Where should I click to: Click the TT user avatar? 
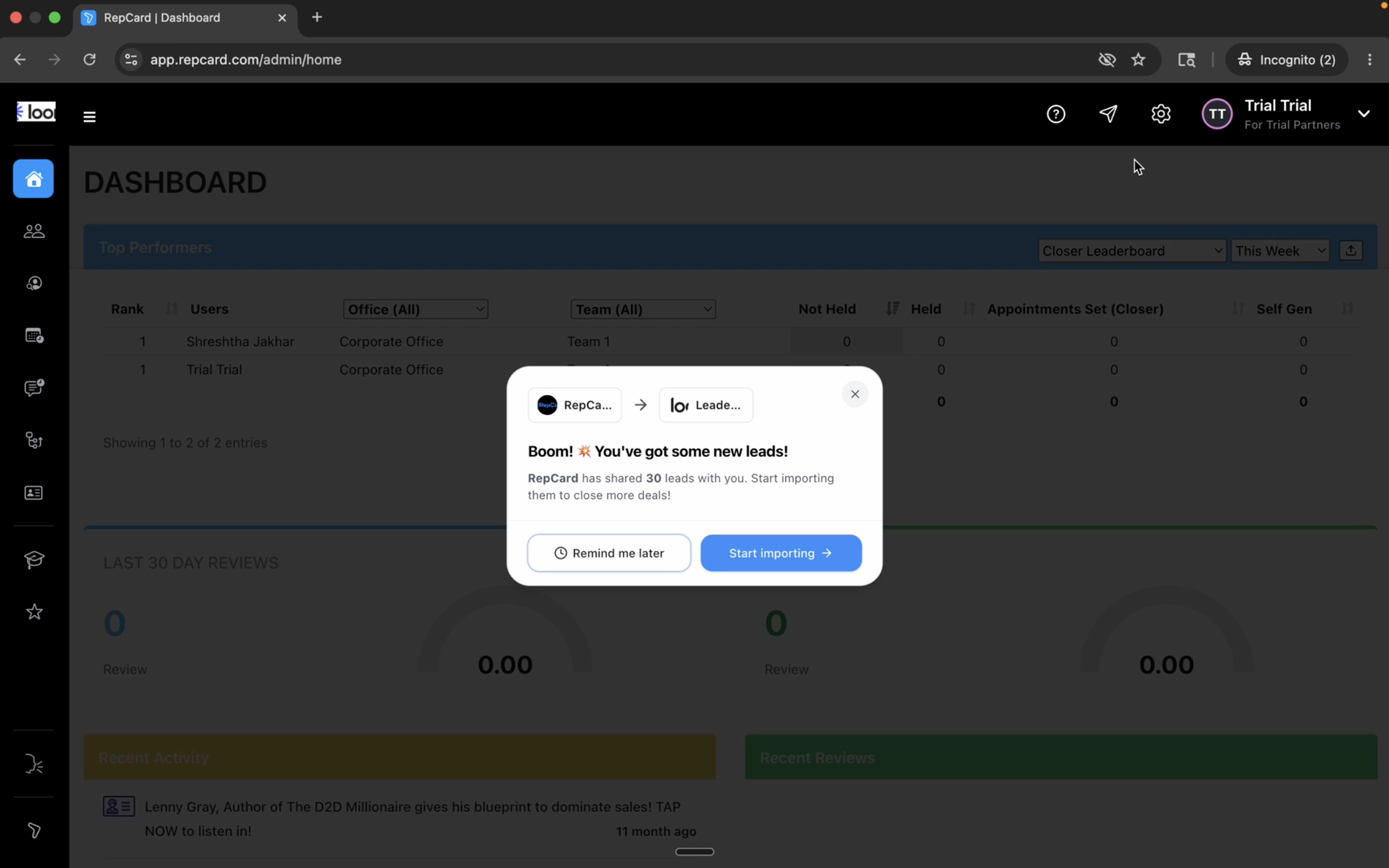coord(1217,114)
